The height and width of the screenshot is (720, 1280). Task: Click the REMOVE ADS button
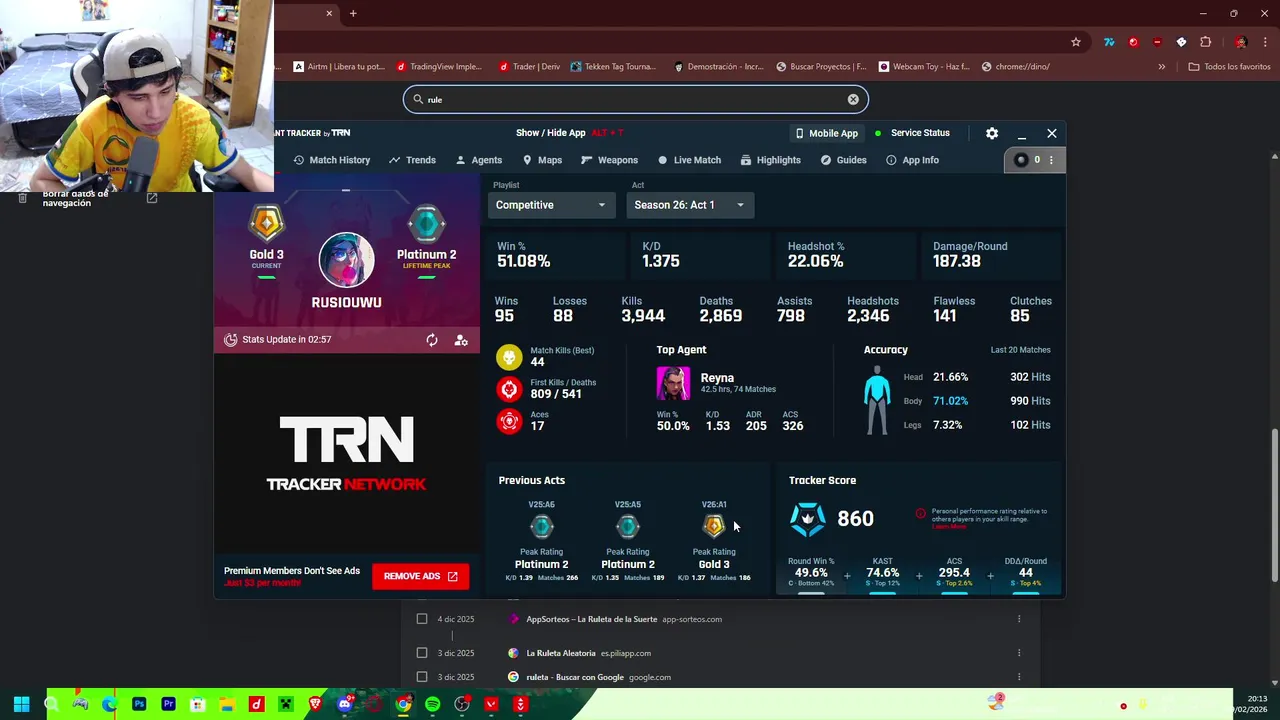(x=420, y=576)
